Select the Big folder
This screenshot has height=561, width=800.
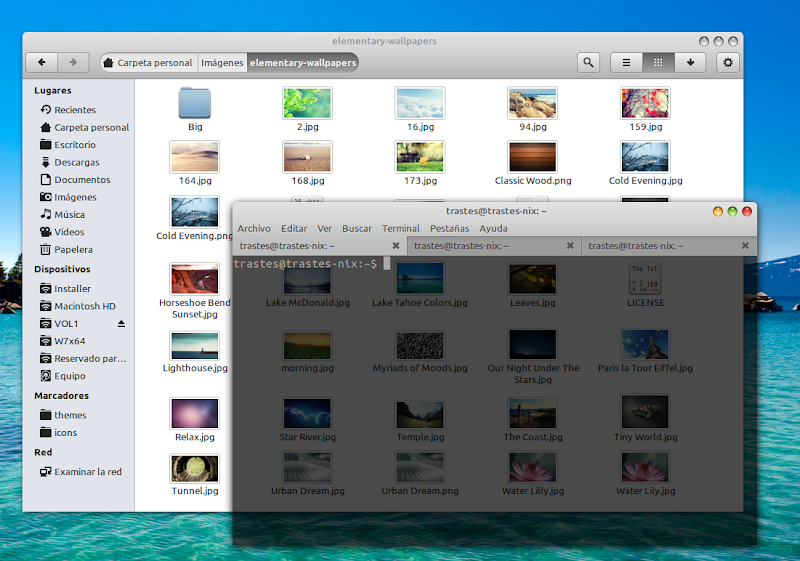click(195, 104)
